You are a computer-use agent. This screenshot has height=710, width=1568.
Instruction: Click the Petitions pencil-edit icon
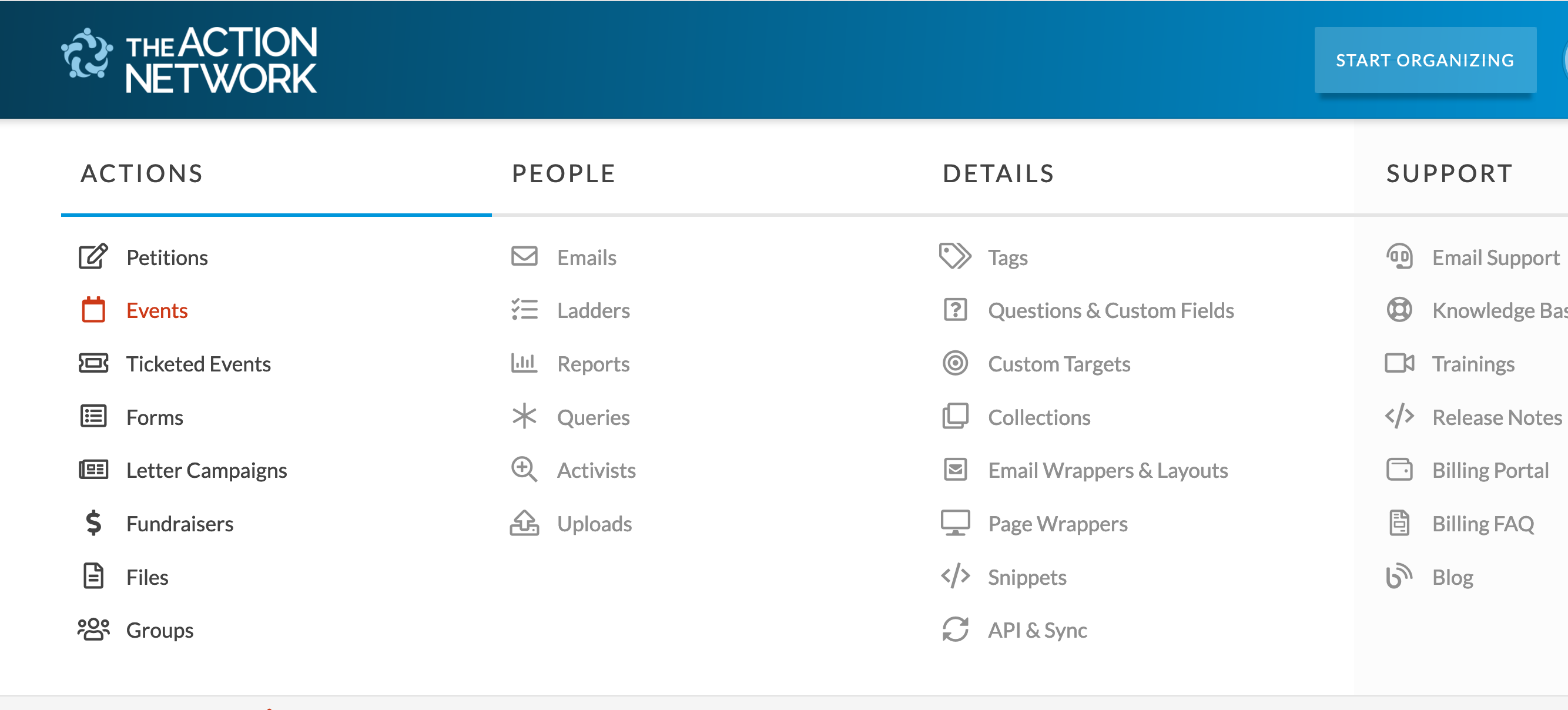pos(93,257)
